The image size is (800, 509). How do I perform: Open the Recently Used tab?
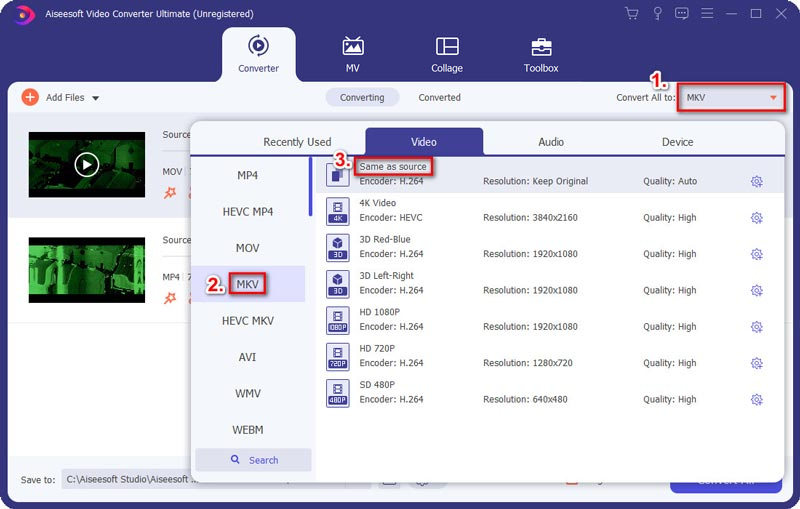[297, 142]
